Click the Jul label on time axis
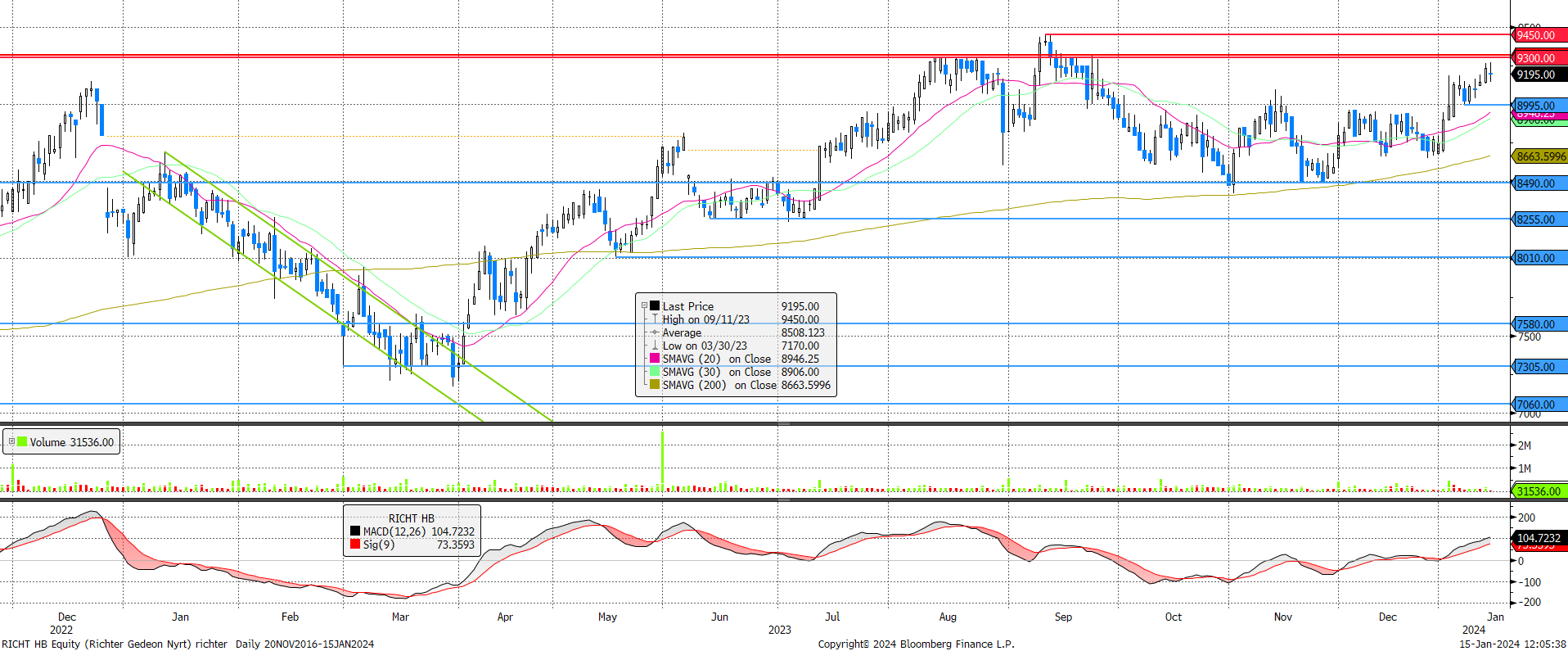 pos(832,617)
